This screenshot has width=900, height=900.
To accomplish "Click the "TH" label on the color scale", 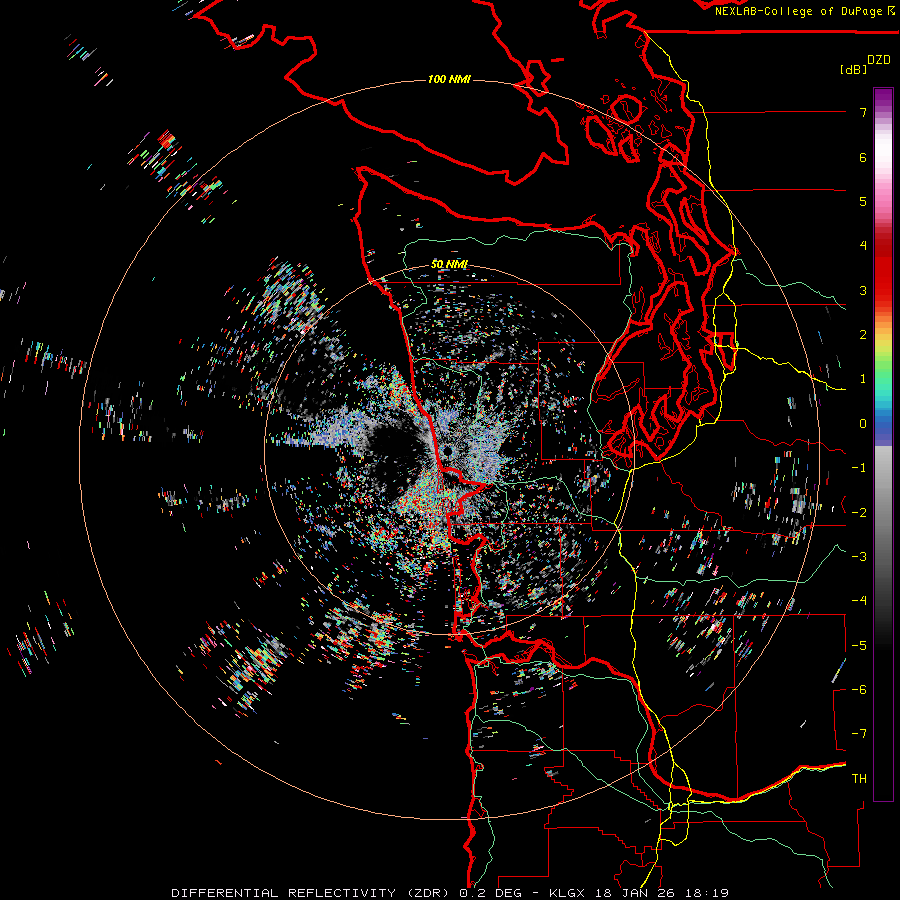I will [x=859, y=779].
